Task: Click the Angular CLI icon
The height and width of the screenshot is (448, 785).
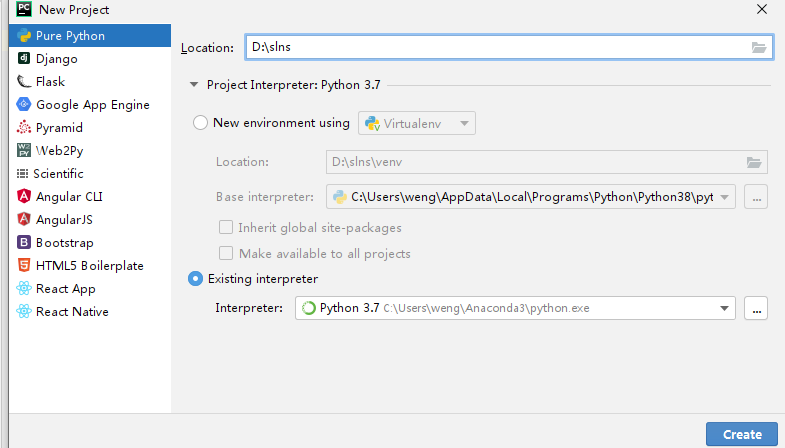Action: pos(24,197)
